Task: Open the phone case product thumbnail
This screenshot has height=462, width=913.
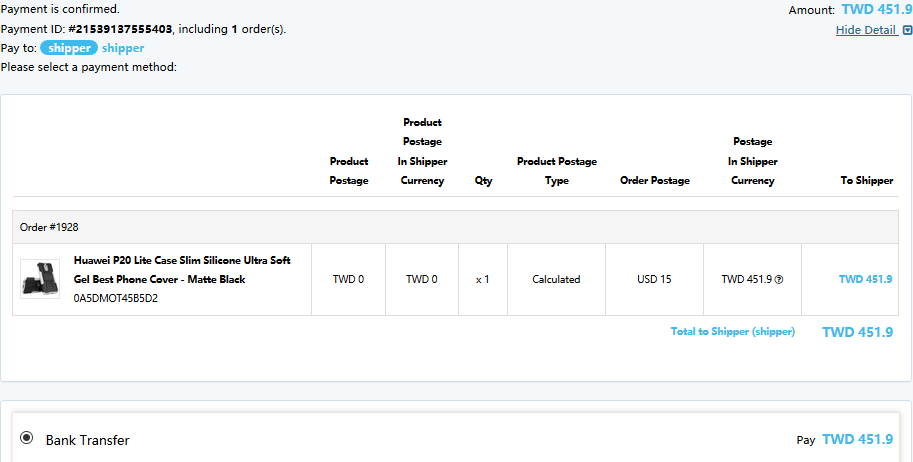Action: [40, 279]
